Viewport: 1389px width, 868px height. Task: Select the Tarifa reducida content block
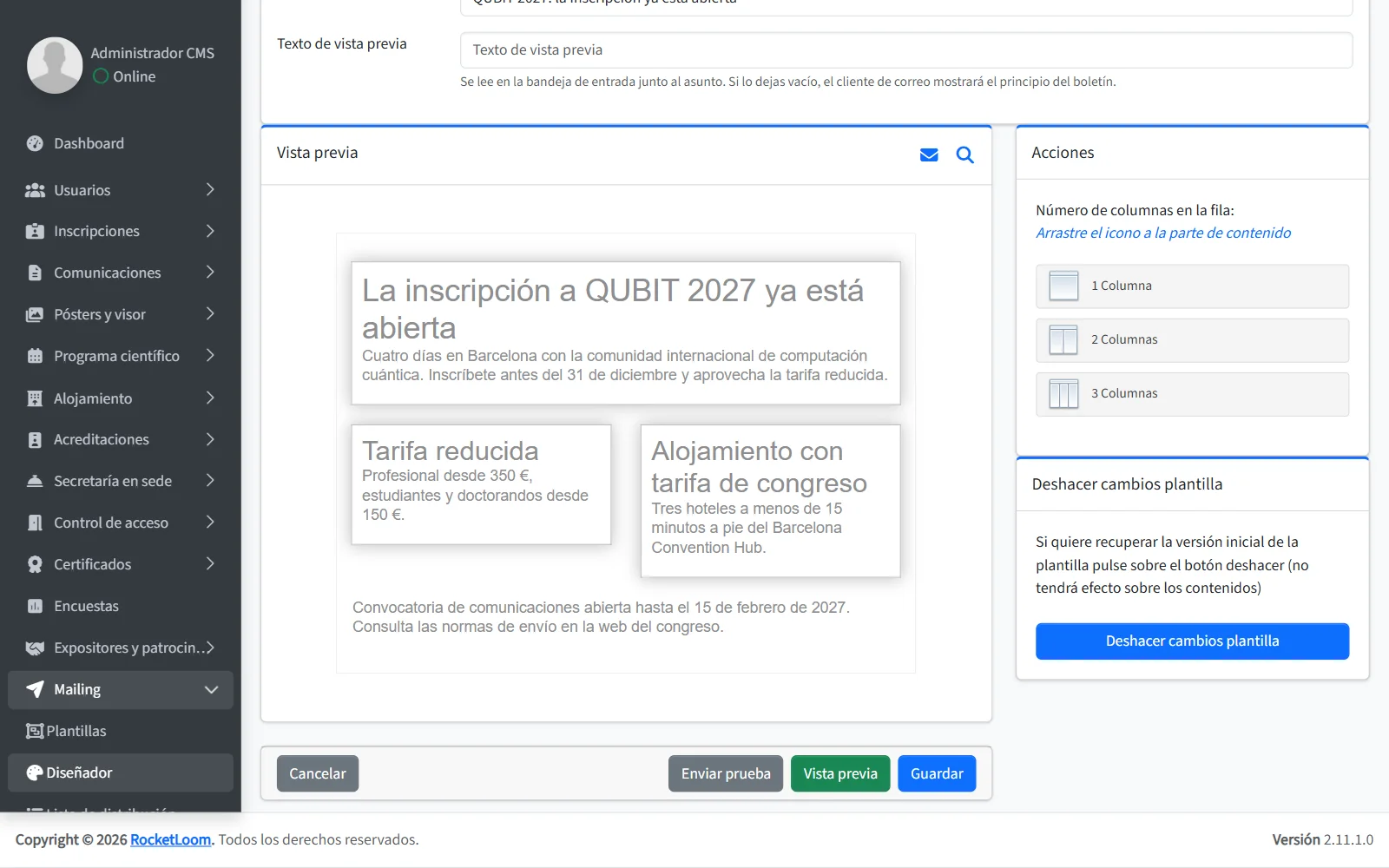tap(481, 484)
